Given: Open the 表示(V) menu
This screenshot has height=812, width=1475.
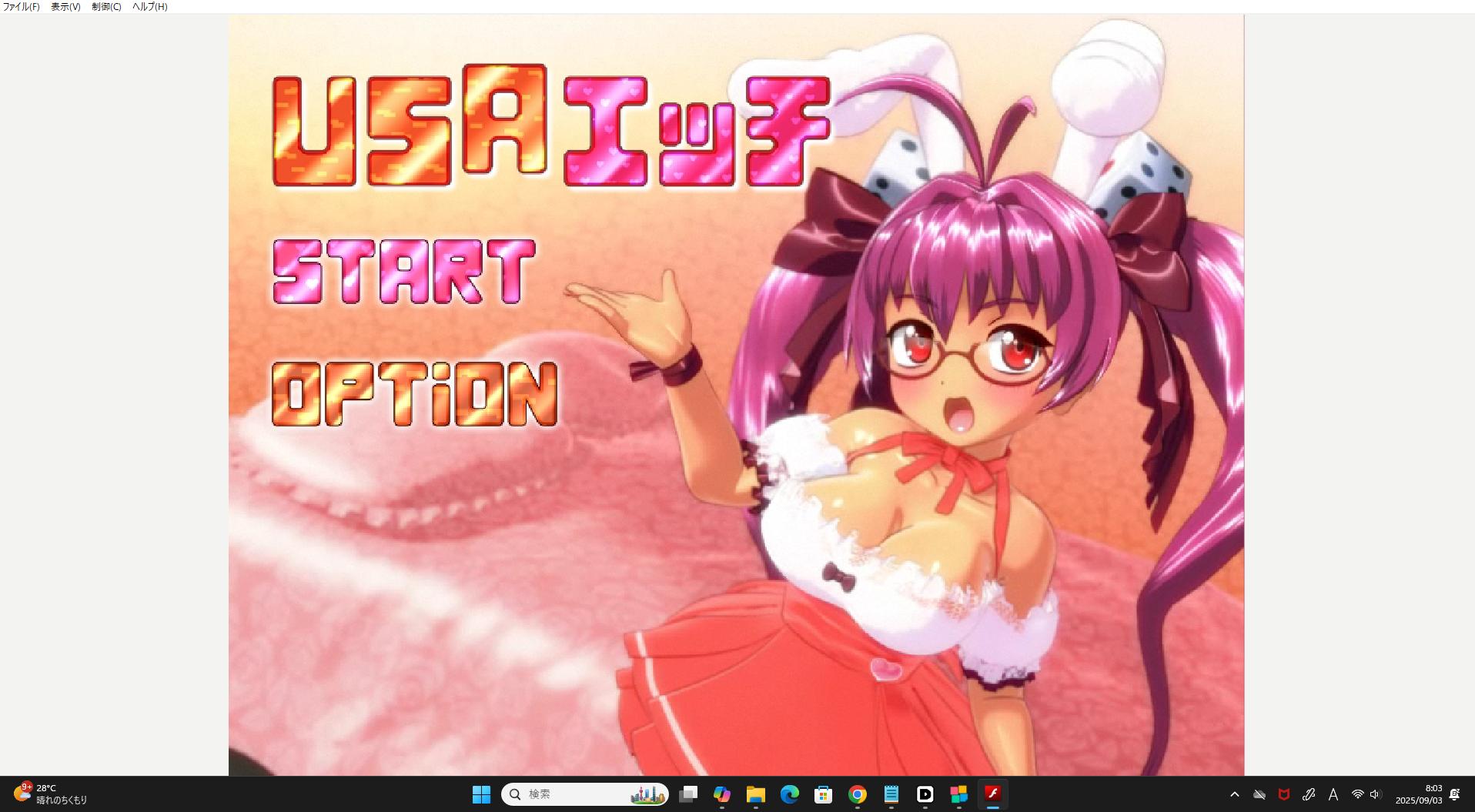Looking at the screenshot, I should pyautogui.click(x=65, y=7).
